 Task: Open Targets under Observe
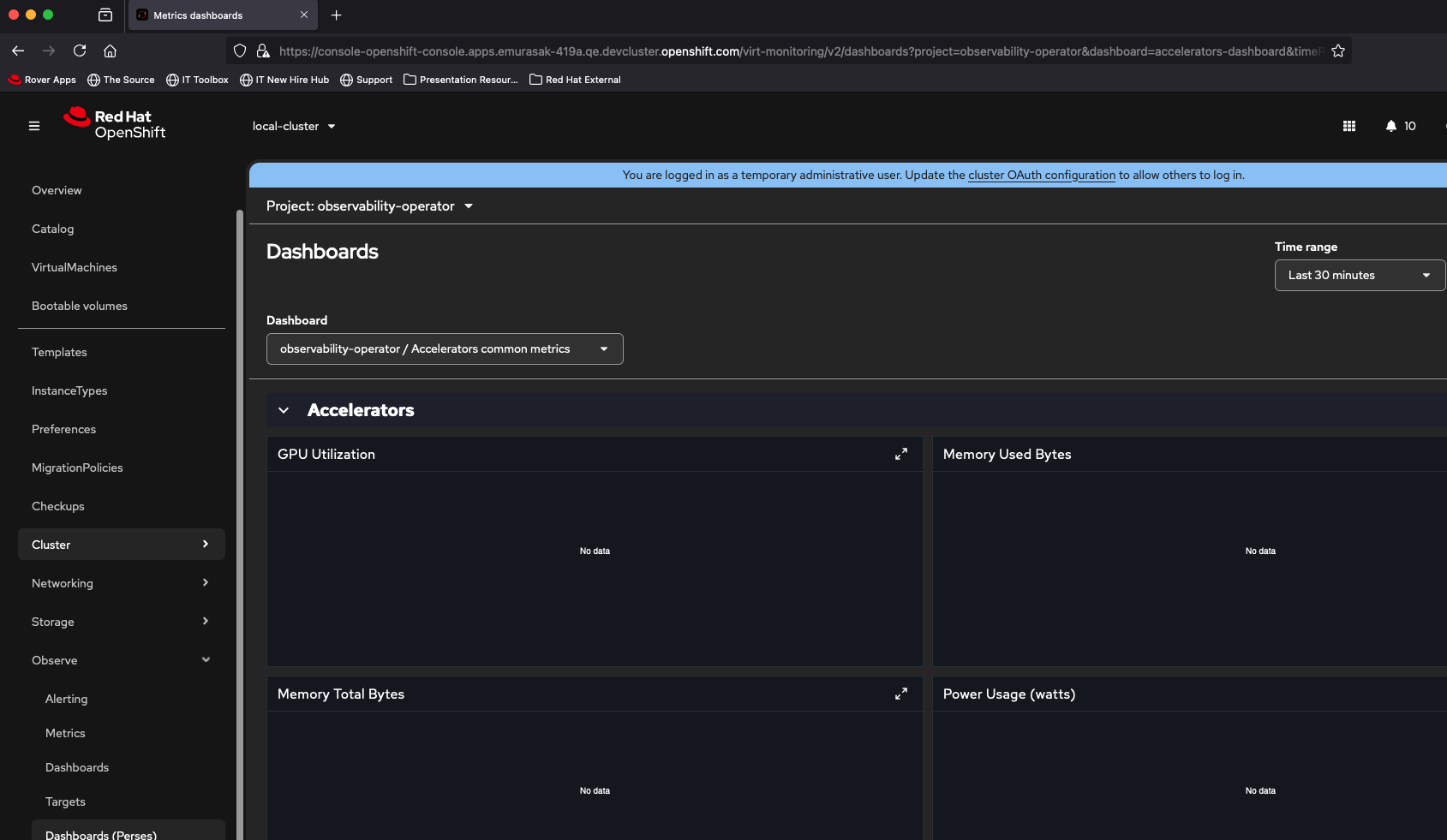click(65, 801)
